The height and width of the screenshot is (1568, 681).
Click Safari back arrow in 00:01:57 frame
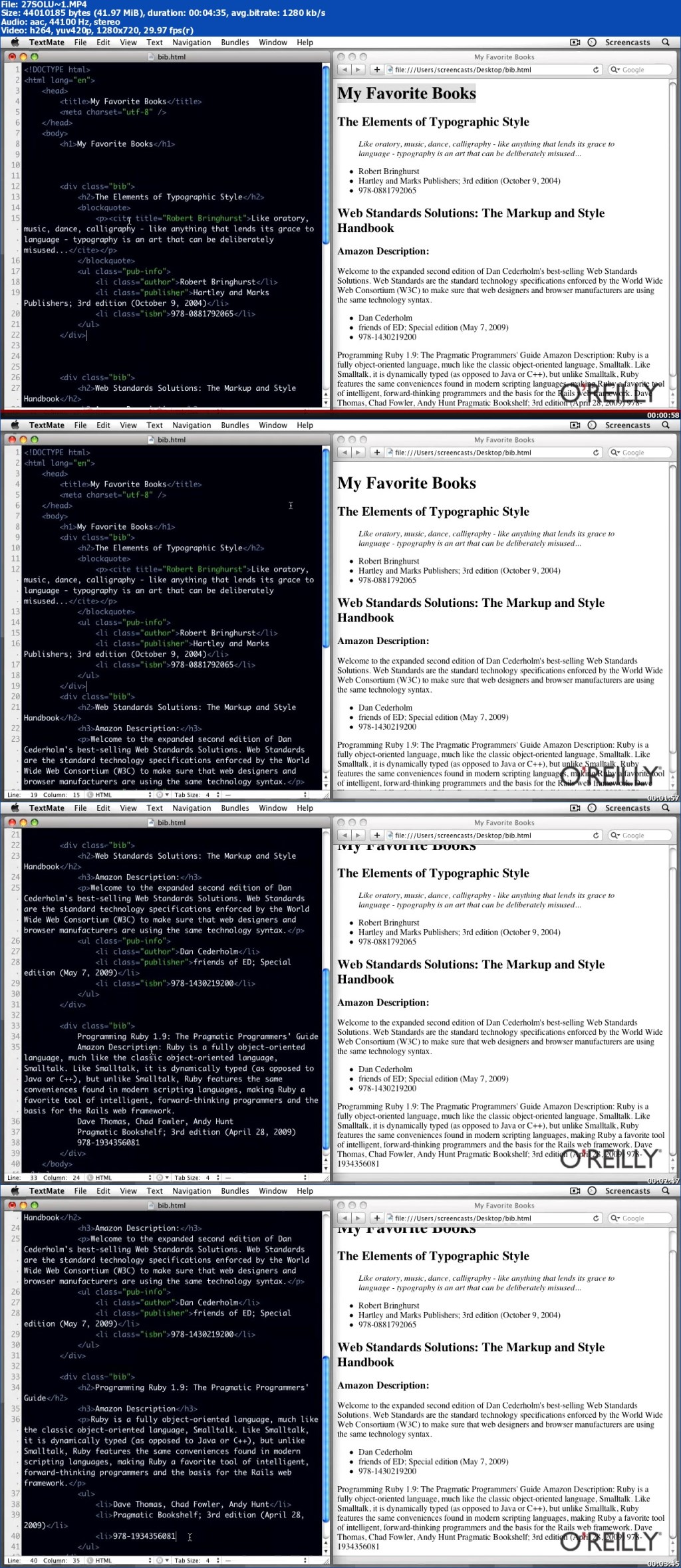345,453
